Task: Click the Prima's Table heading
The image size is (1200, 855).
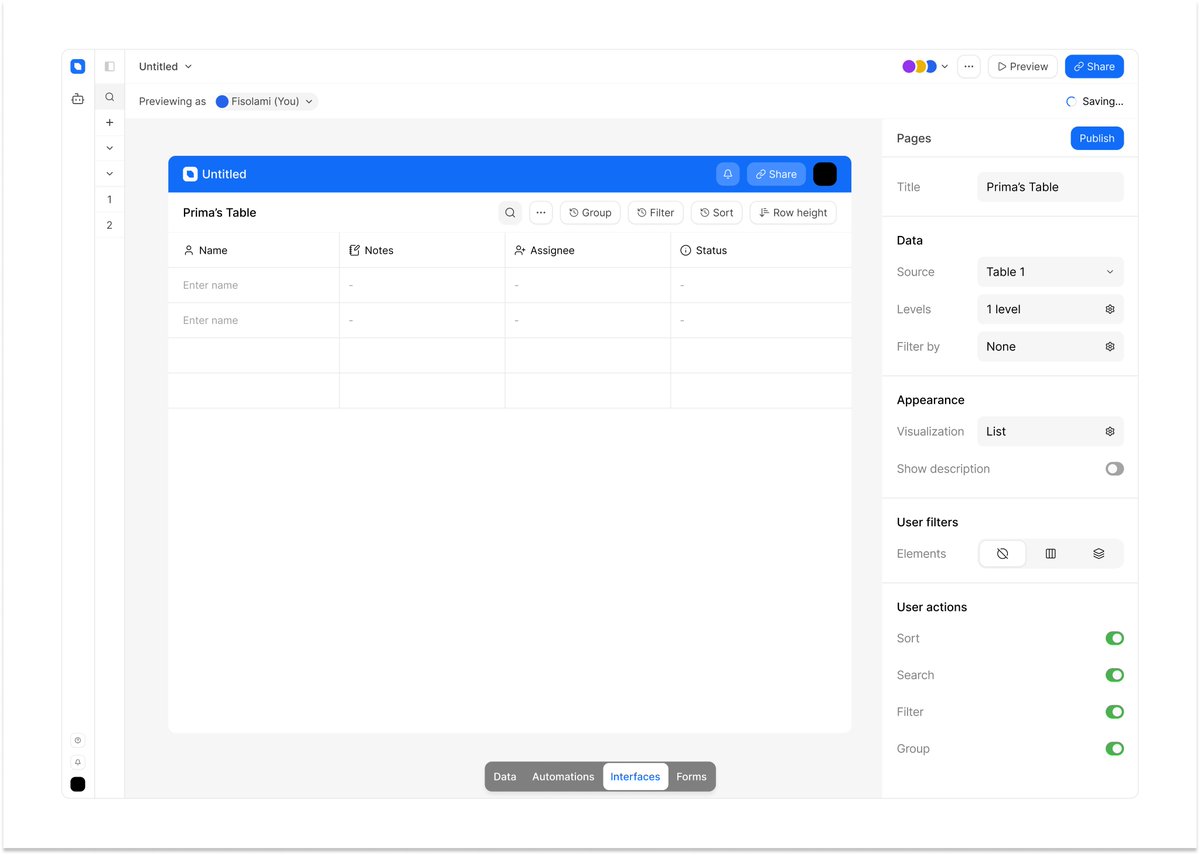Action: click(220, 213)
